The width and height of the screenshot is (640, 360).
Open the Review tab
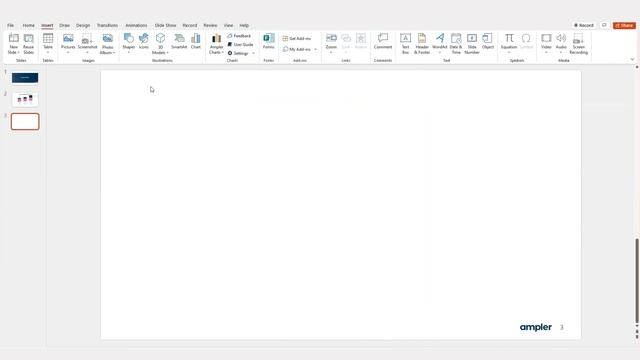pyautogui.click(x=211, y=25)
